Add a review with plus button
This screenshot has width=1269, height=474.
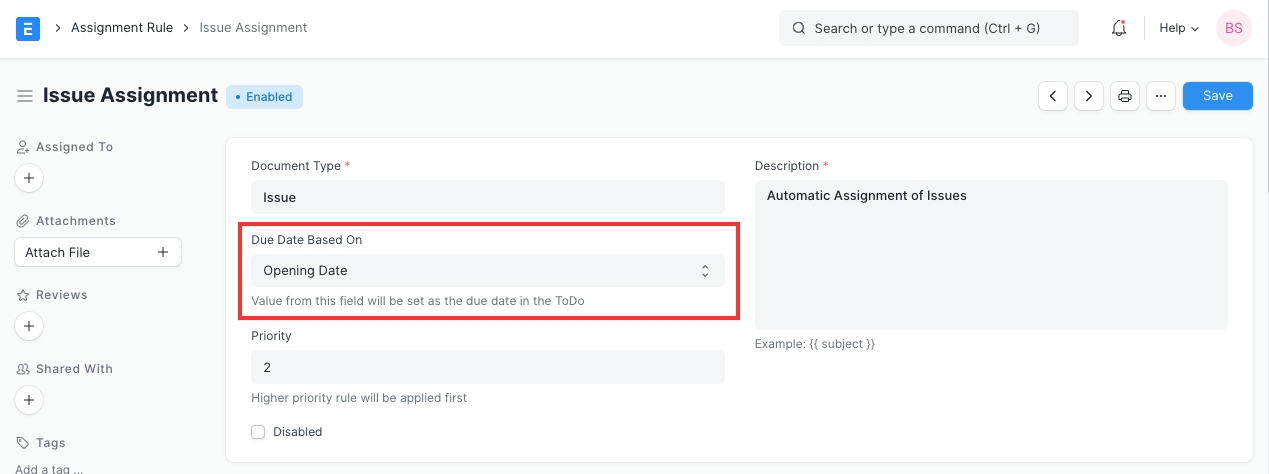pyautogui.click(x=29, y=326)
